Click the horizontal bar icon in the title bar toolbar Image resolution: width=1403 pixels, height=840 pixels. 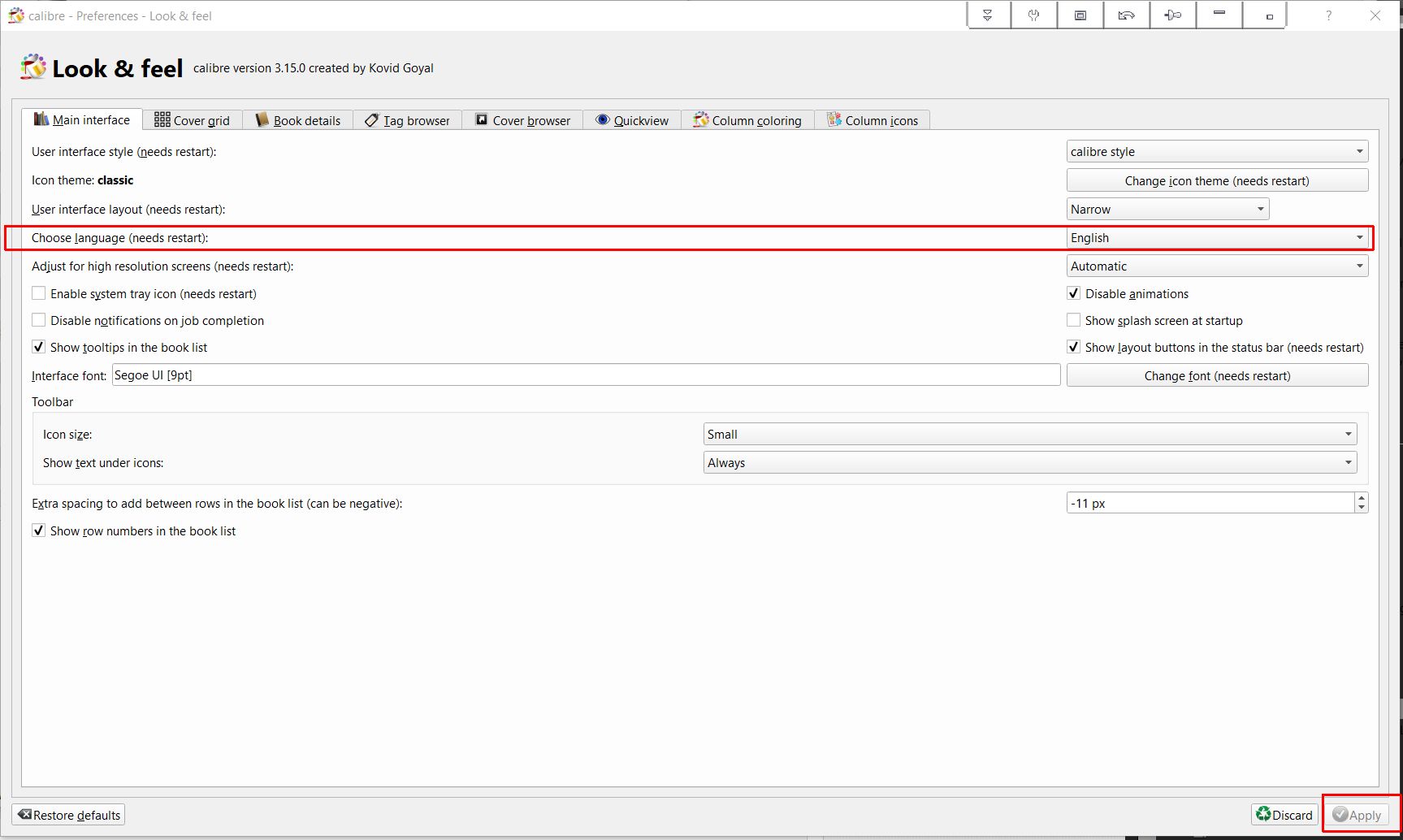[x=1219, y=14]
